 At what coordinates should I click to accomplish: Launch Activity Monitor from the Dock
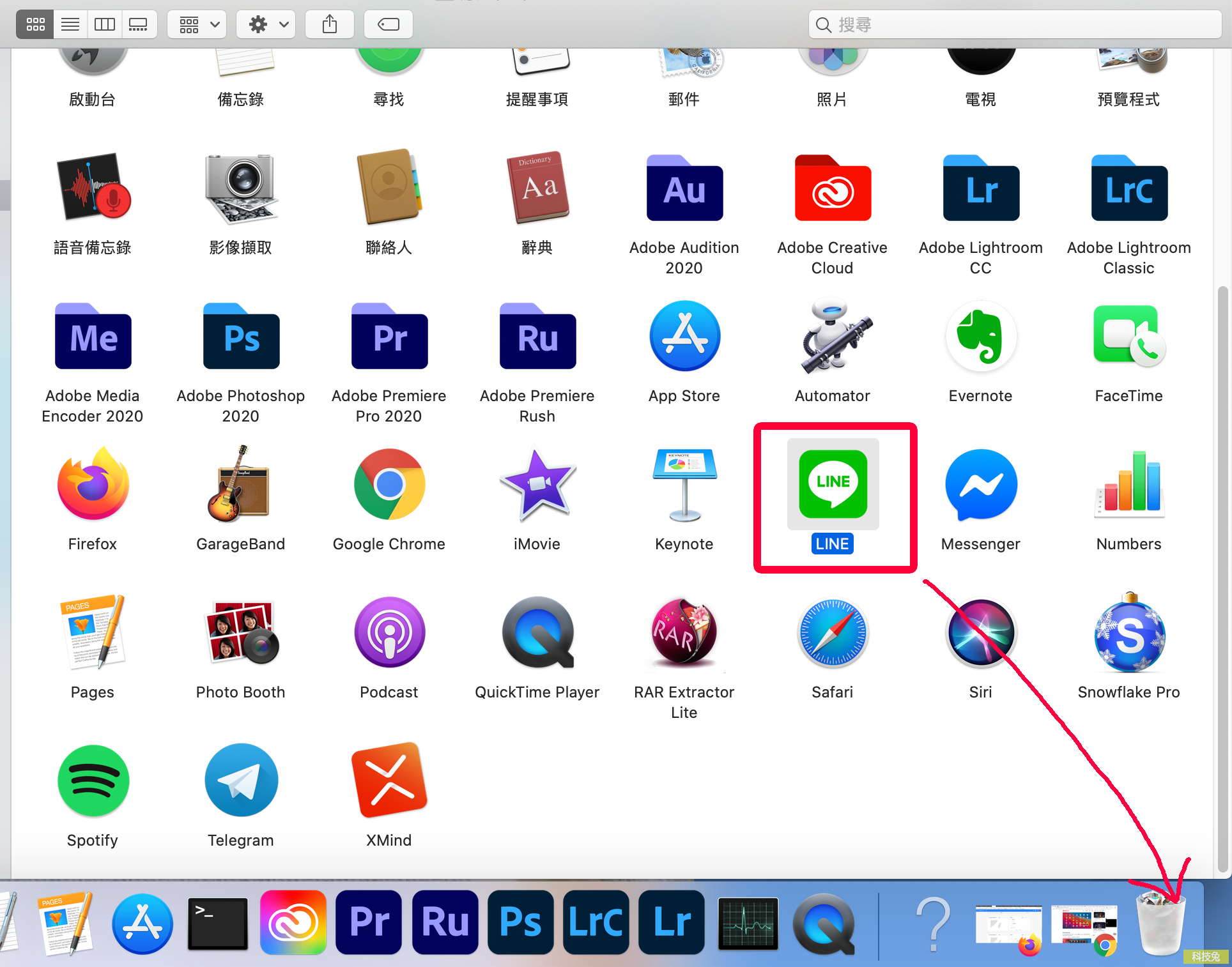tap(748, 924)
